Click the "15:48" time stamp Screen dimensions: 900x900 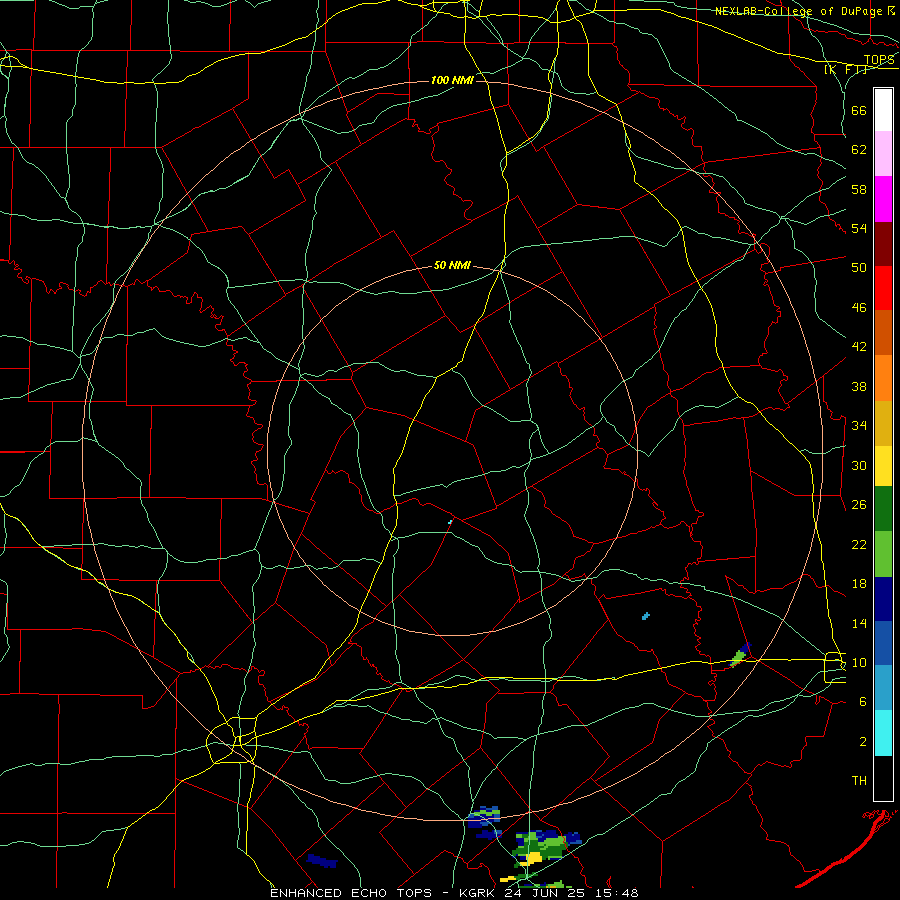tap(617, 893)
